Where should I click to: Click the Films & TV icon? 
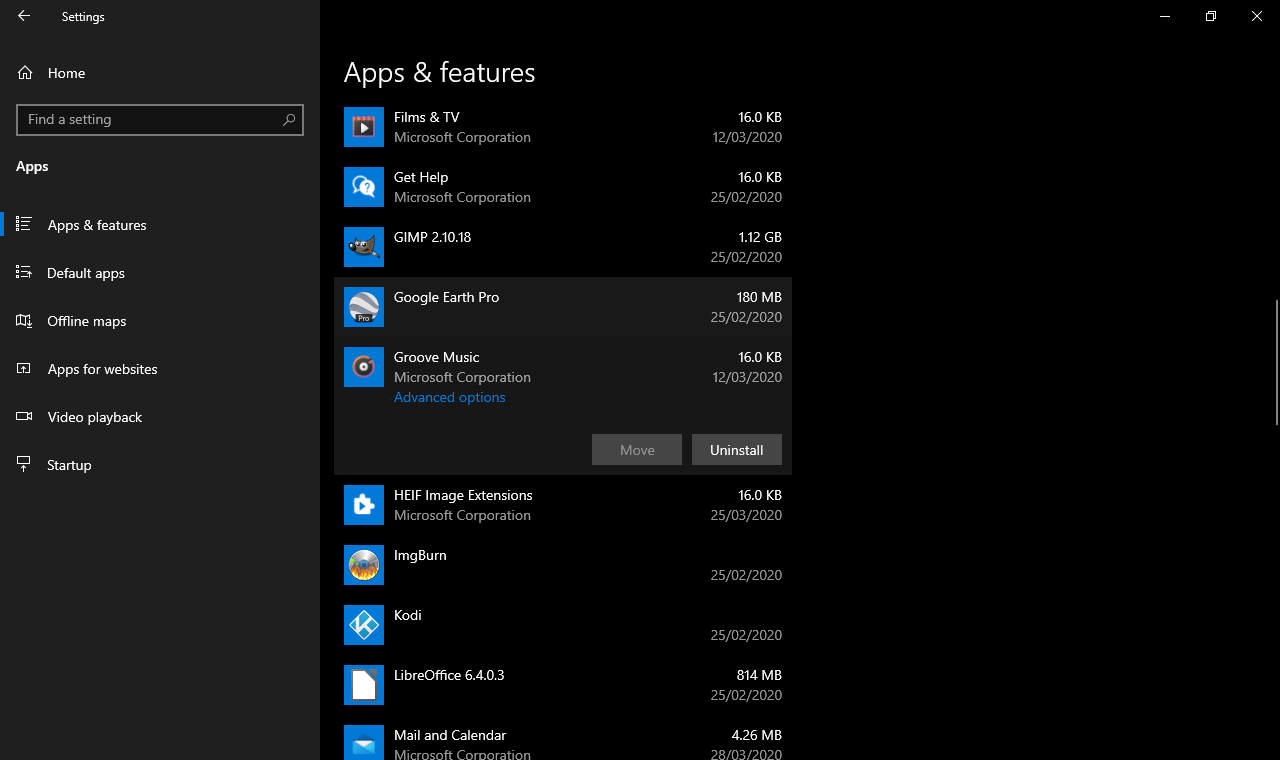click(364, 127)
